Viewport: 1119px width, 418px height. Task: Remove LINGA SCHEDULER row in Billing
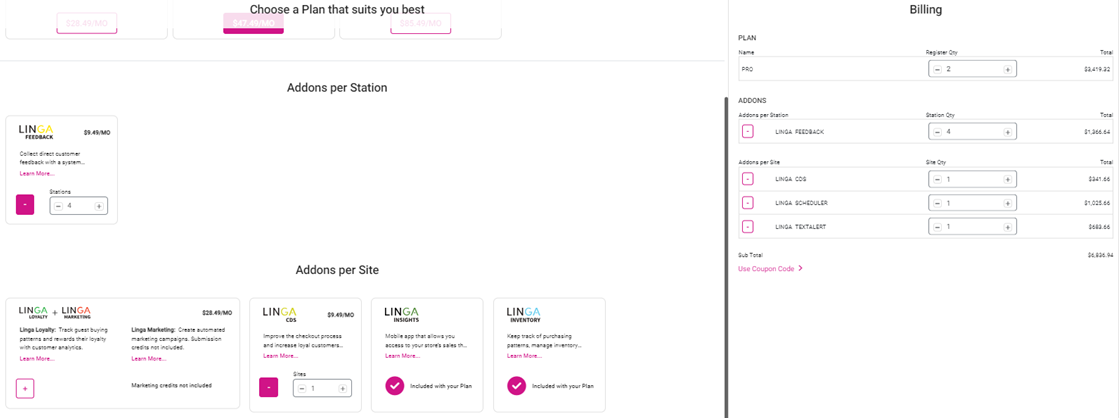tap(747, 203)
